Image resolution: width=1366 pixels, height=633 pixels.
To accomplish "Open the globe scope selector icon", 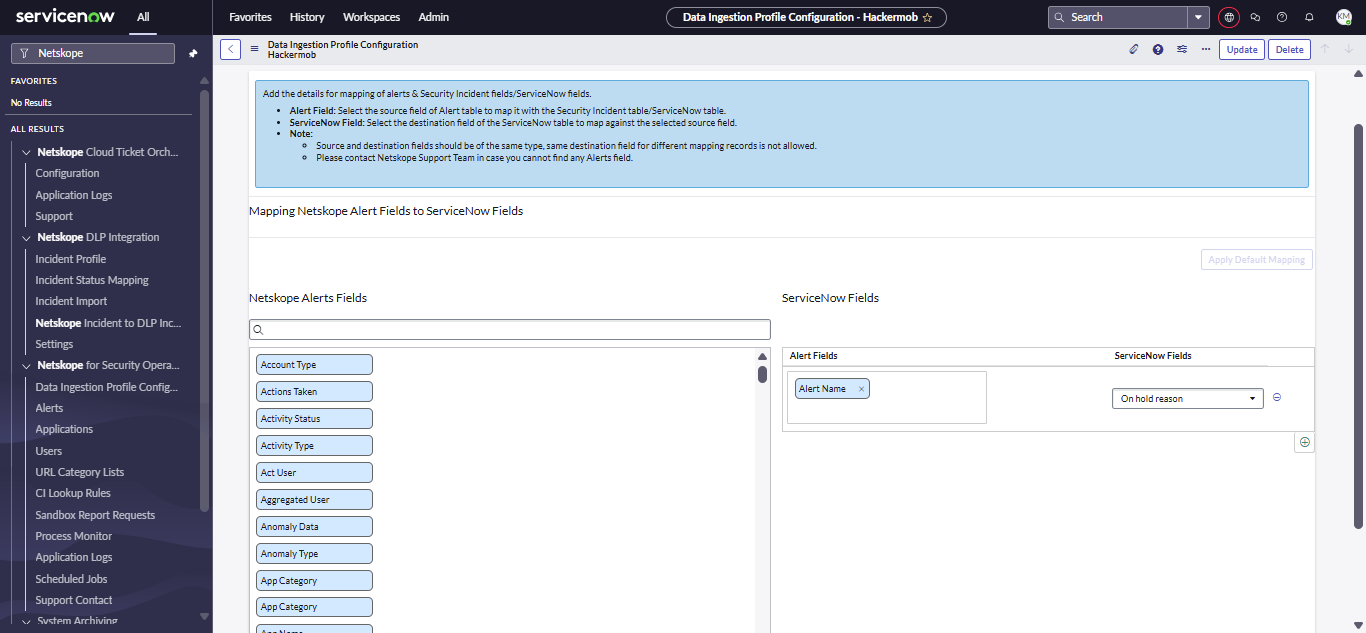I will [1229, 17].
